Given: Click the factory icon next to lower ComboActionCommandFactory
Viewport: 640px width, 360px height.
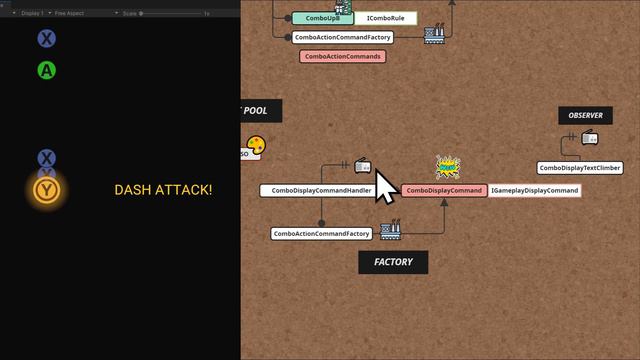Looking at the screenshot, I should [x=390, y=230].
